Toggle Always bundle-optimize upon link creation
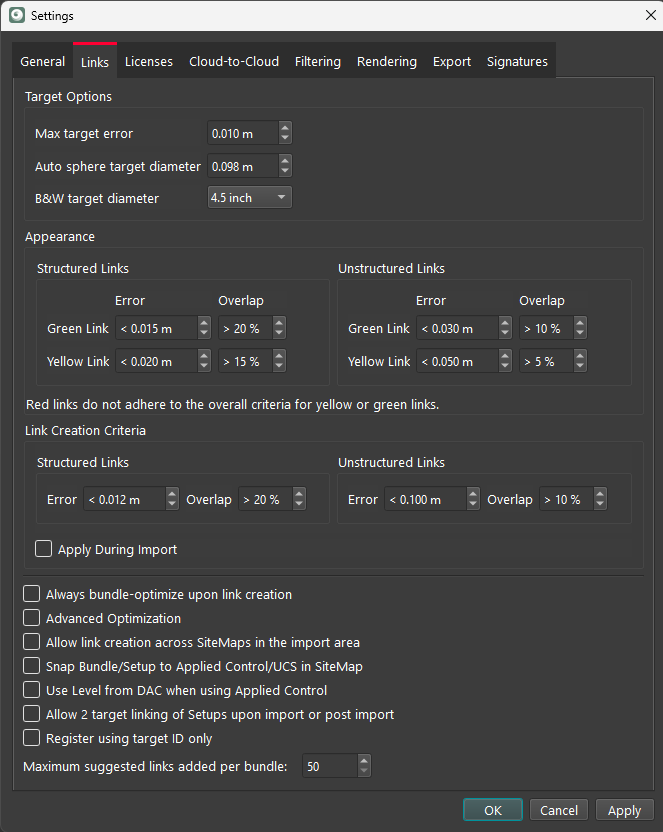The width and height of the screenshot is (663, 832). click(x=32, y=594)
